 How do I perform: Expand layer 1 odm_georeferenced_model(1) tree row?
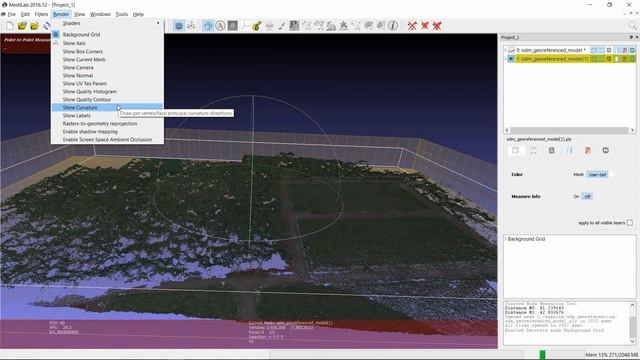[506, 59]
